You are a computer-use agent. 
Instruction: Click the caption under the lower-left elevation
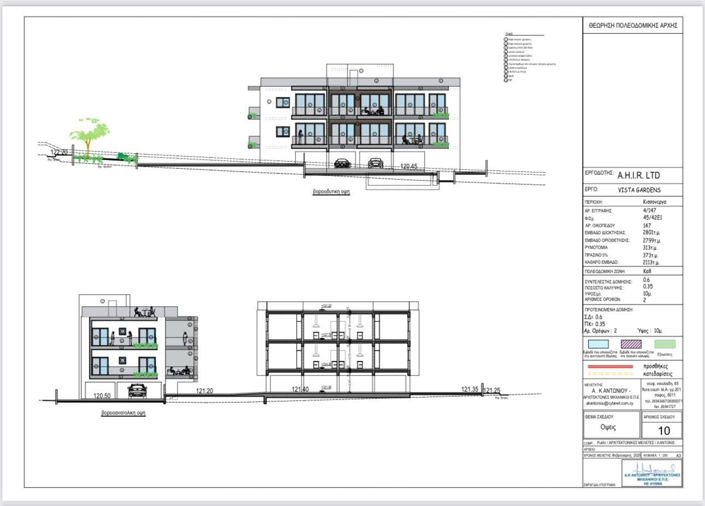(x=123, y=413)
